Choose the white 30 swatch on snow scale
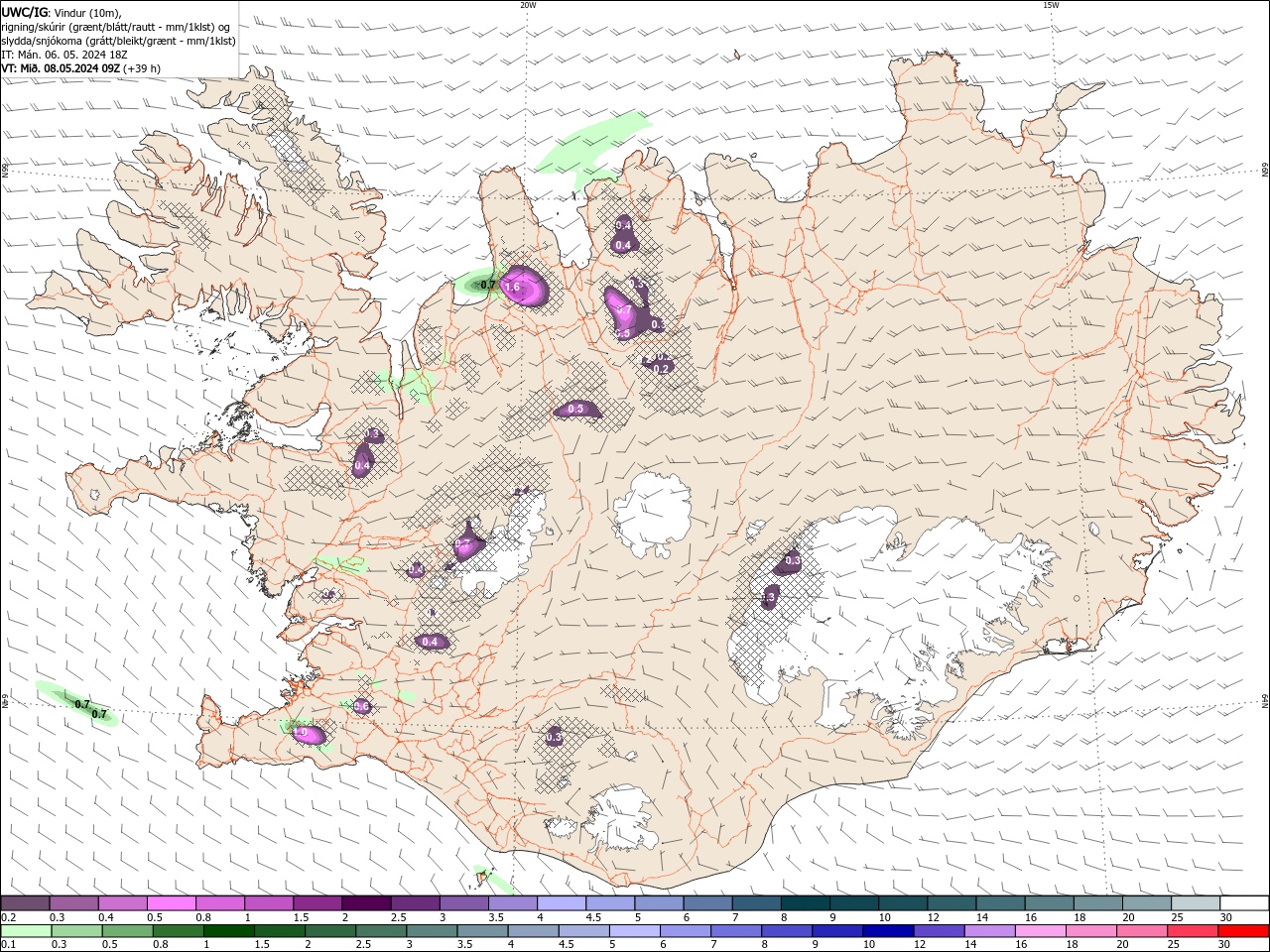Image resolution: width=1270 pixels, height=952 pixels. [1243, 903]
